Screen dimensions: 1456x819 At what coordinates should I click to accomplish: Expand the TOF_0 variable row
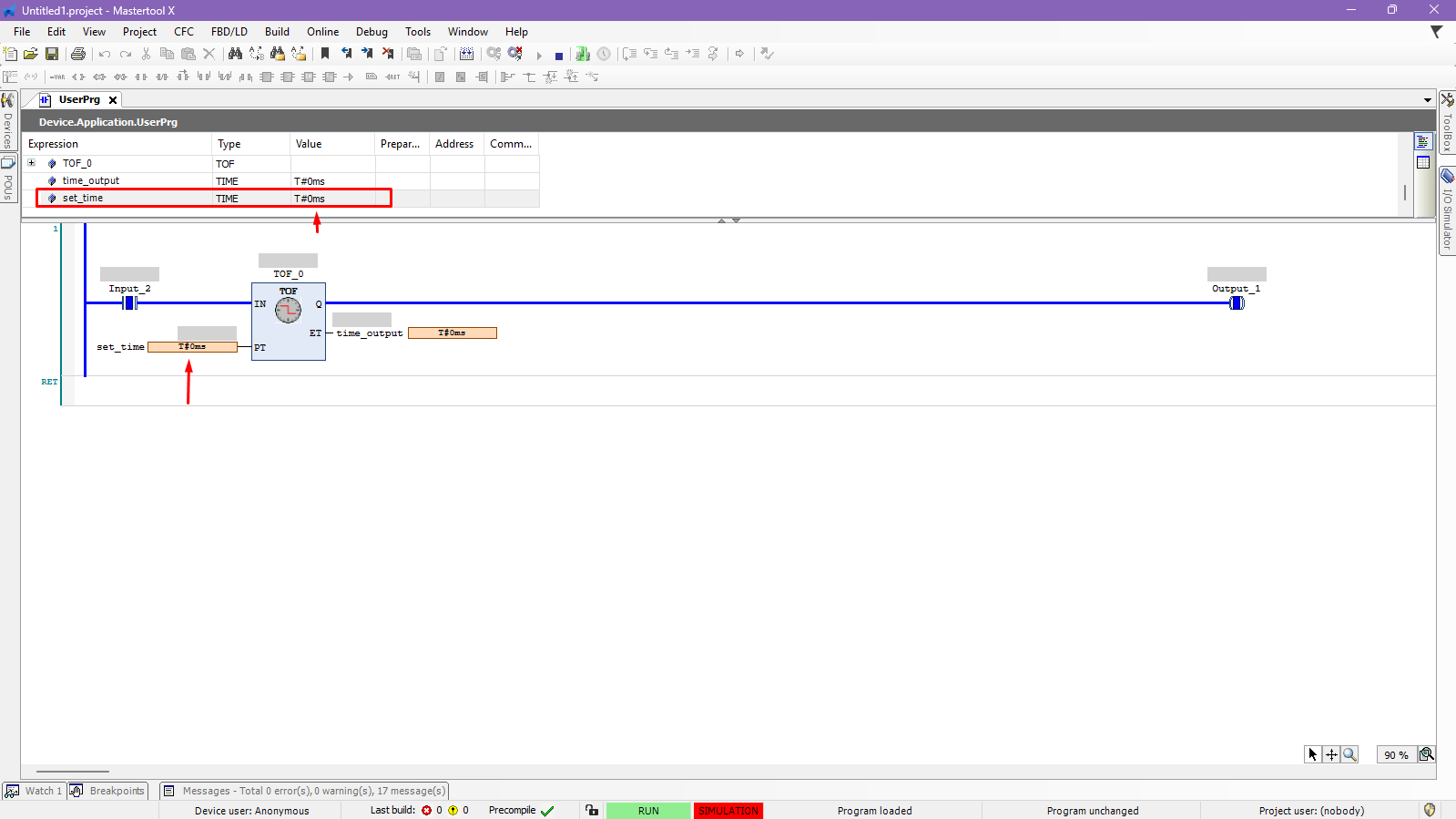click(32, 163)
